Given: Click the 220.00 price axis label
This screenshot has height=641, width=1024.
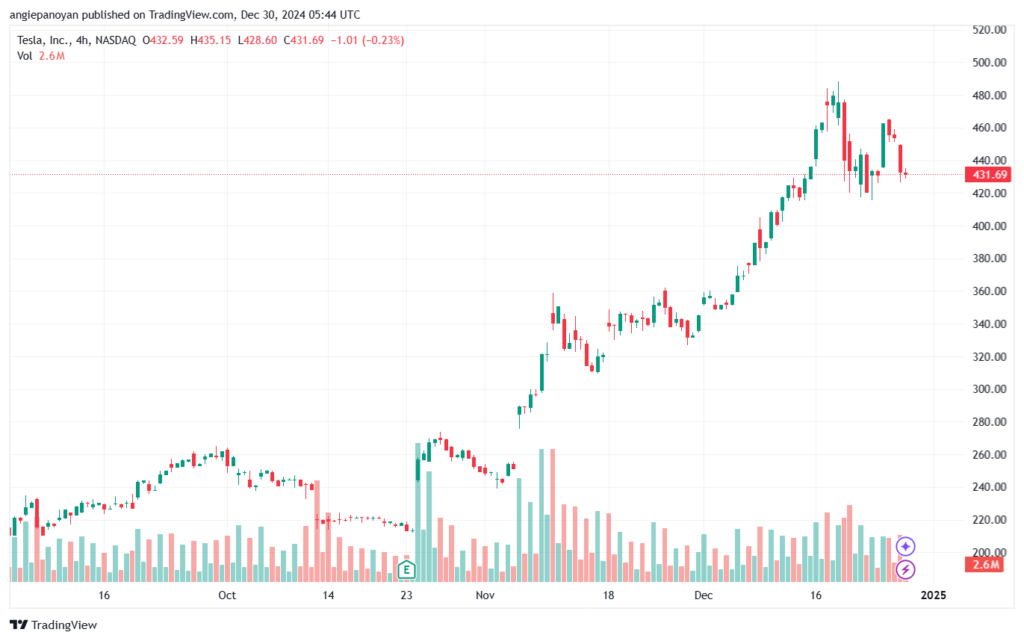Looking at the screenshot, I should pos(989,520).
